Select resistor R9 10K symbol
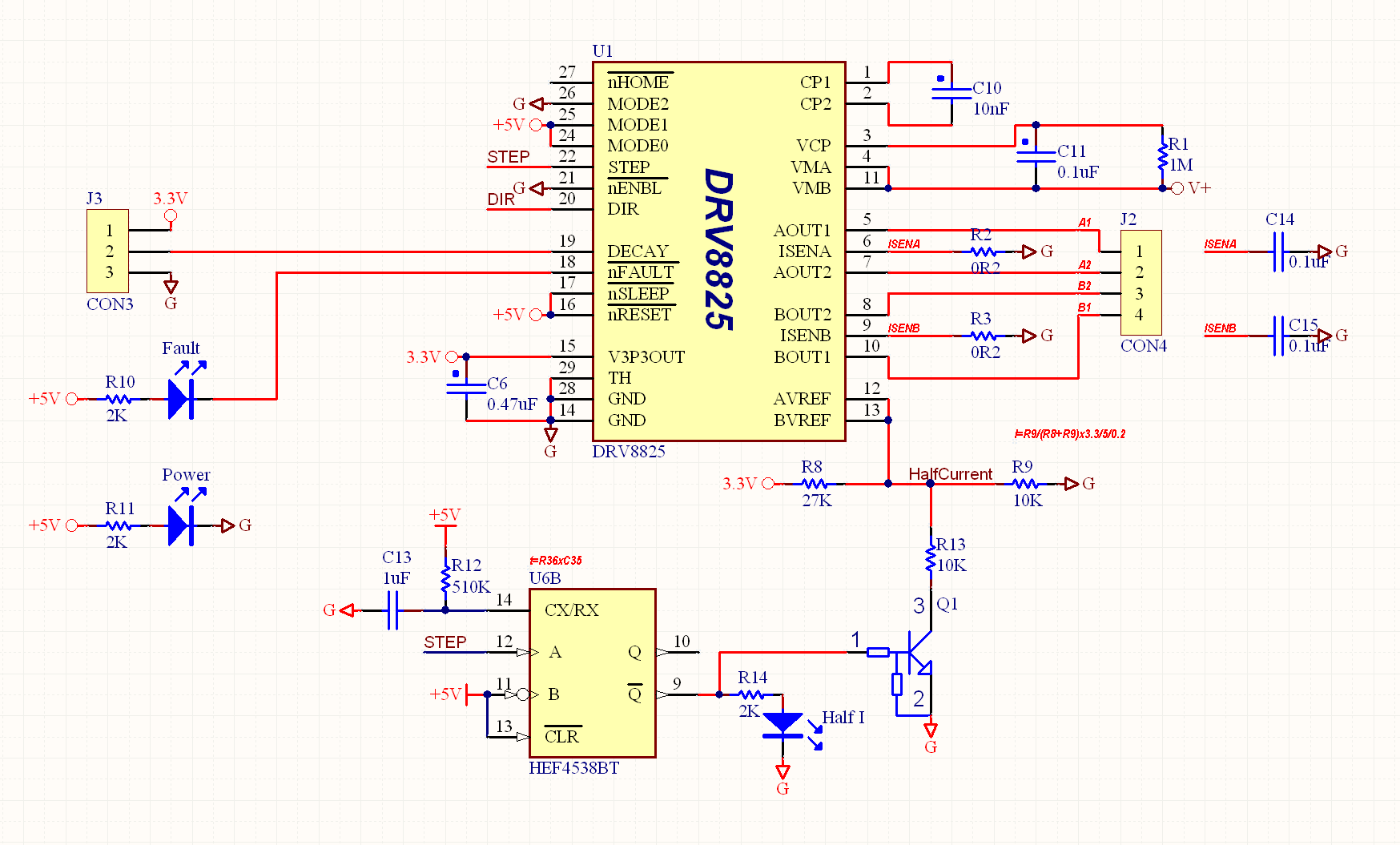 click(1026, 483)
